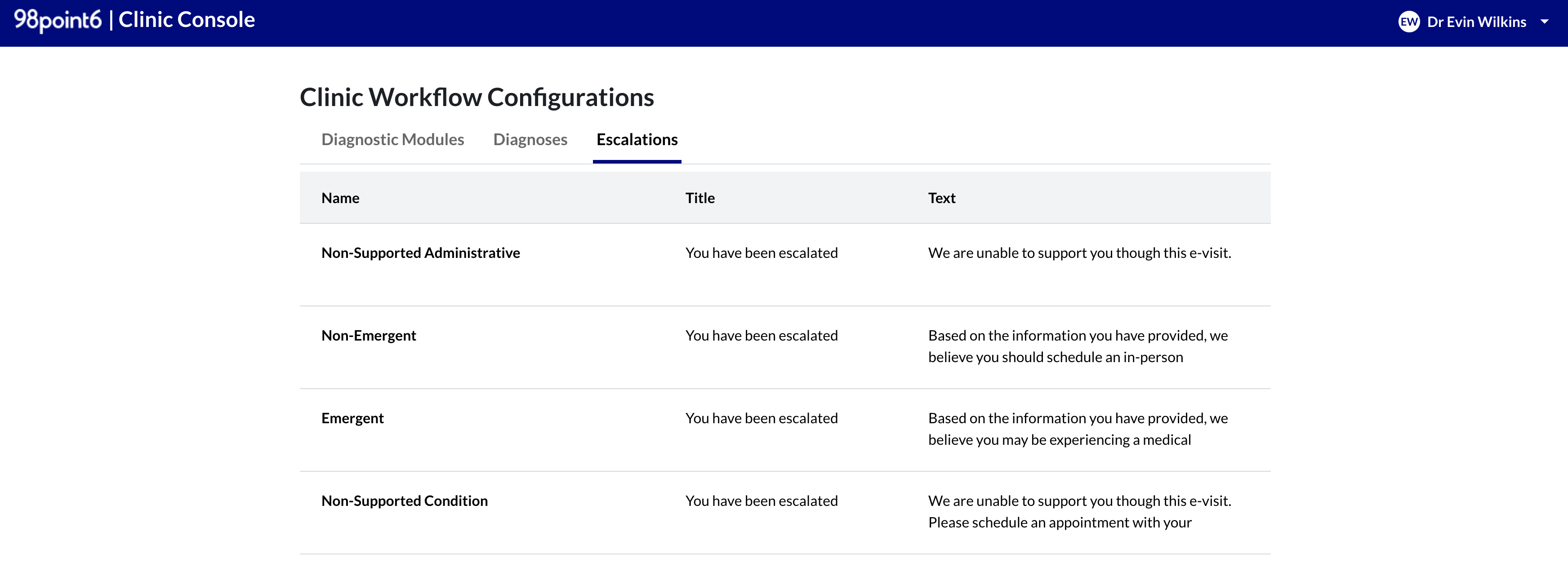Open the Non-Supported Administrative escalation row
The image size is (1568, 567).
click(x=784, y=265)
